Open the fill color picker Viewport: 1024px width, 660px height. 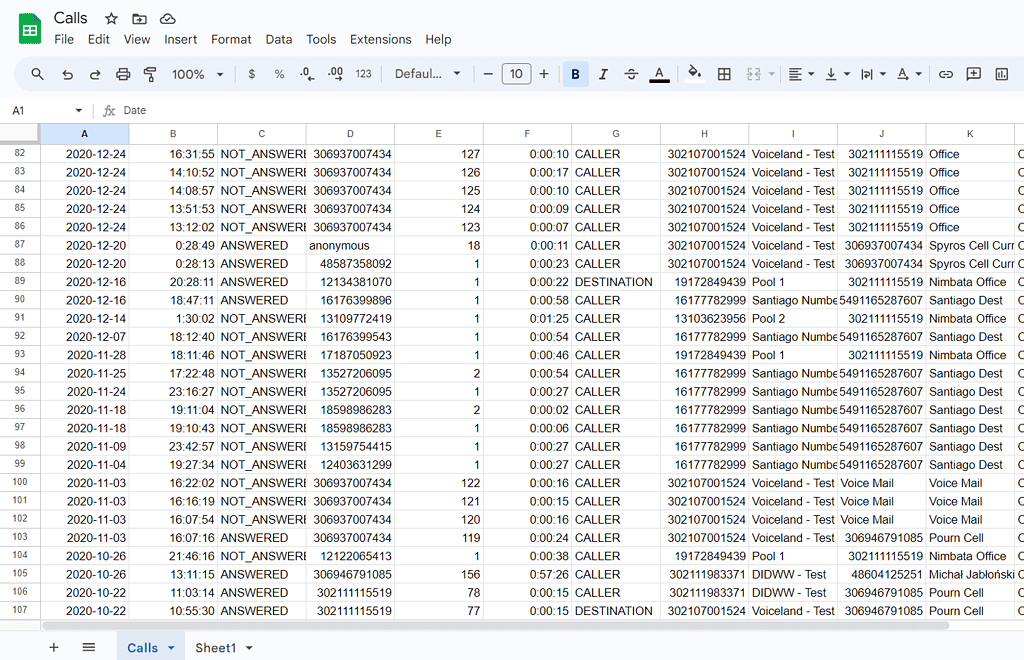(695, 74)
